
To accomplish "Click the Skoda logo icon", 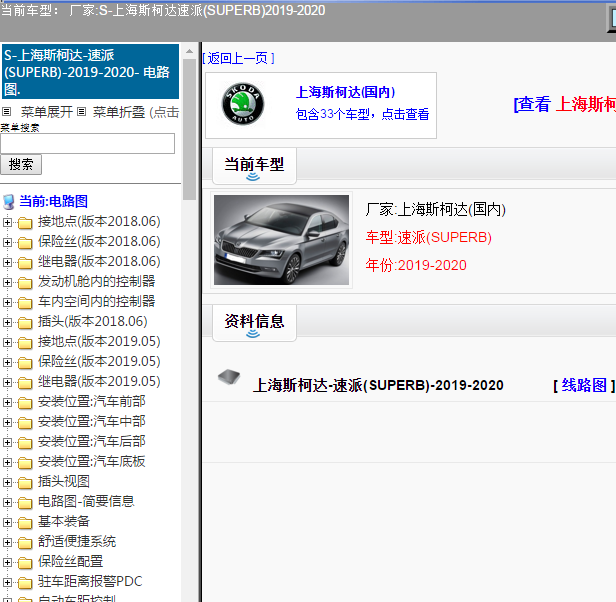I will (243, 104).
